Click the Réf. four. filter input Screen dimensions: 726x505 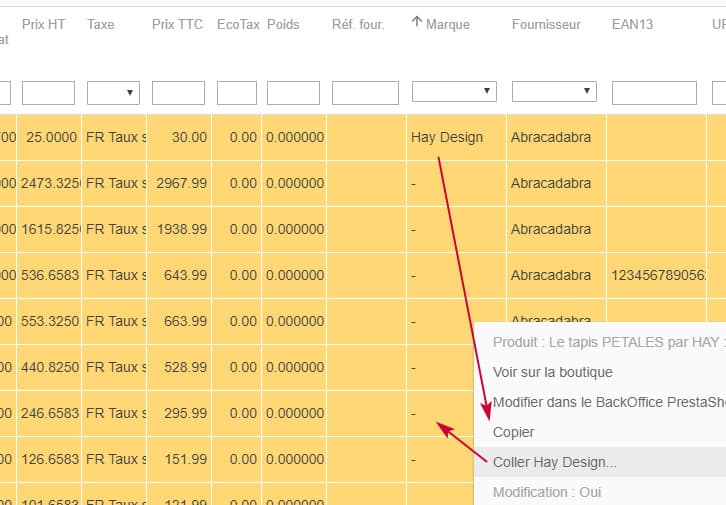(x=365, y=93)
